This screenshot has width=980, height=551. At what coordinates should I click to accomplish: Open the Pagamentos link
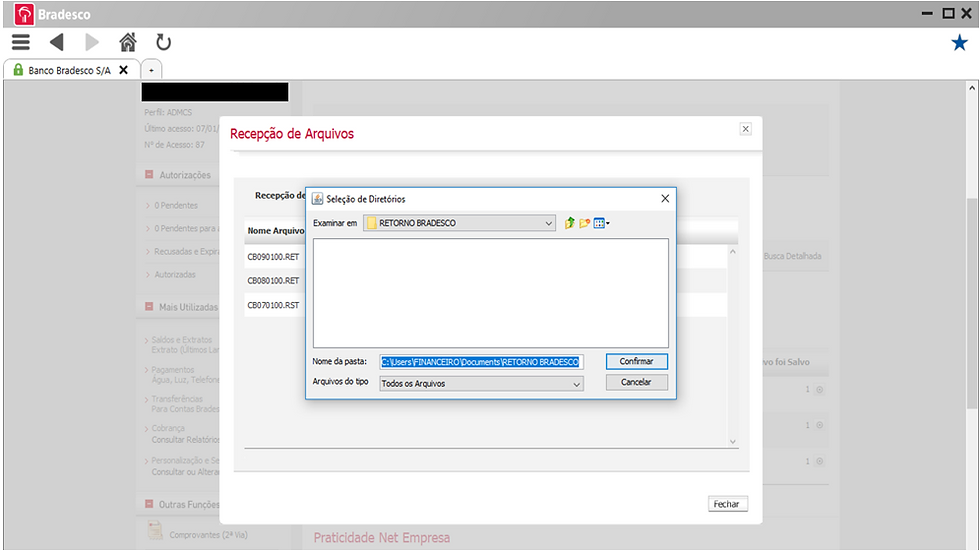coord(172,370)
